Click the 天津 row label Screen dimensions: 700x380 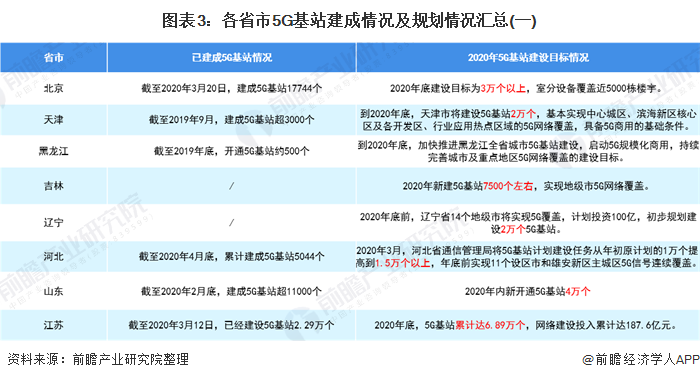[x=54, y=120]
